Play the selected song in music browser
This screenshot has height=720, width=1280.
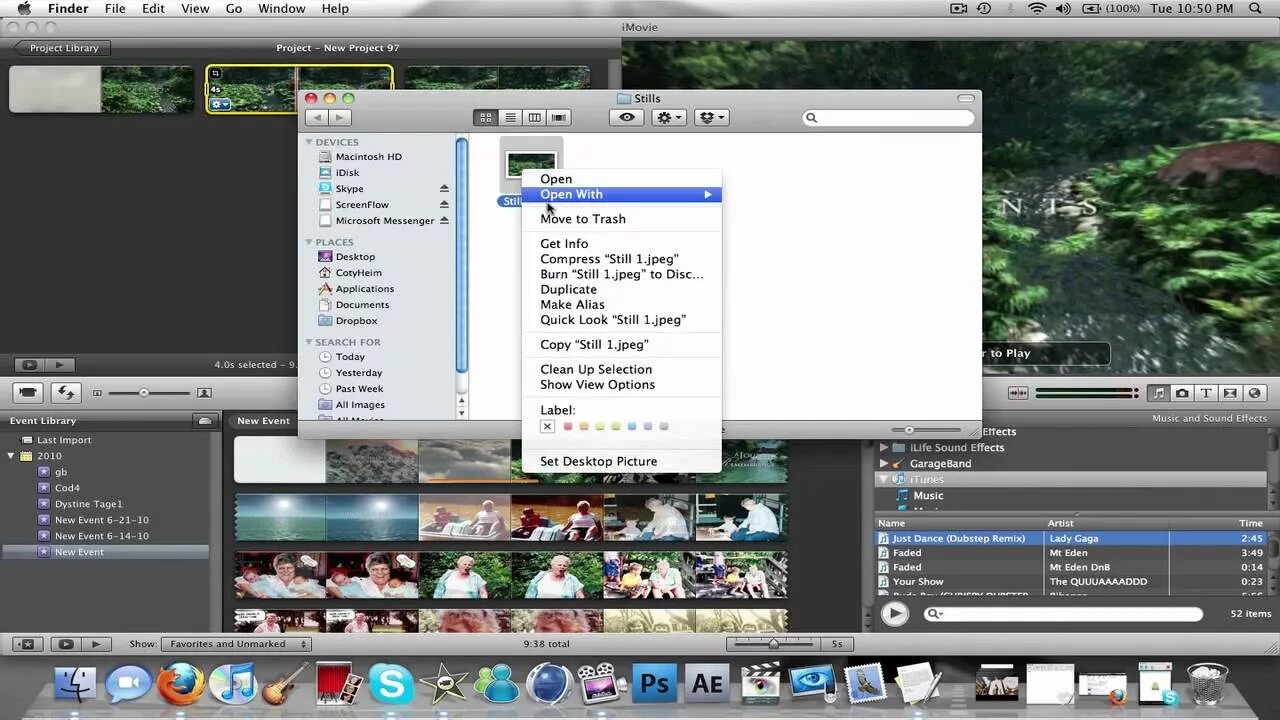click(894, 614)
